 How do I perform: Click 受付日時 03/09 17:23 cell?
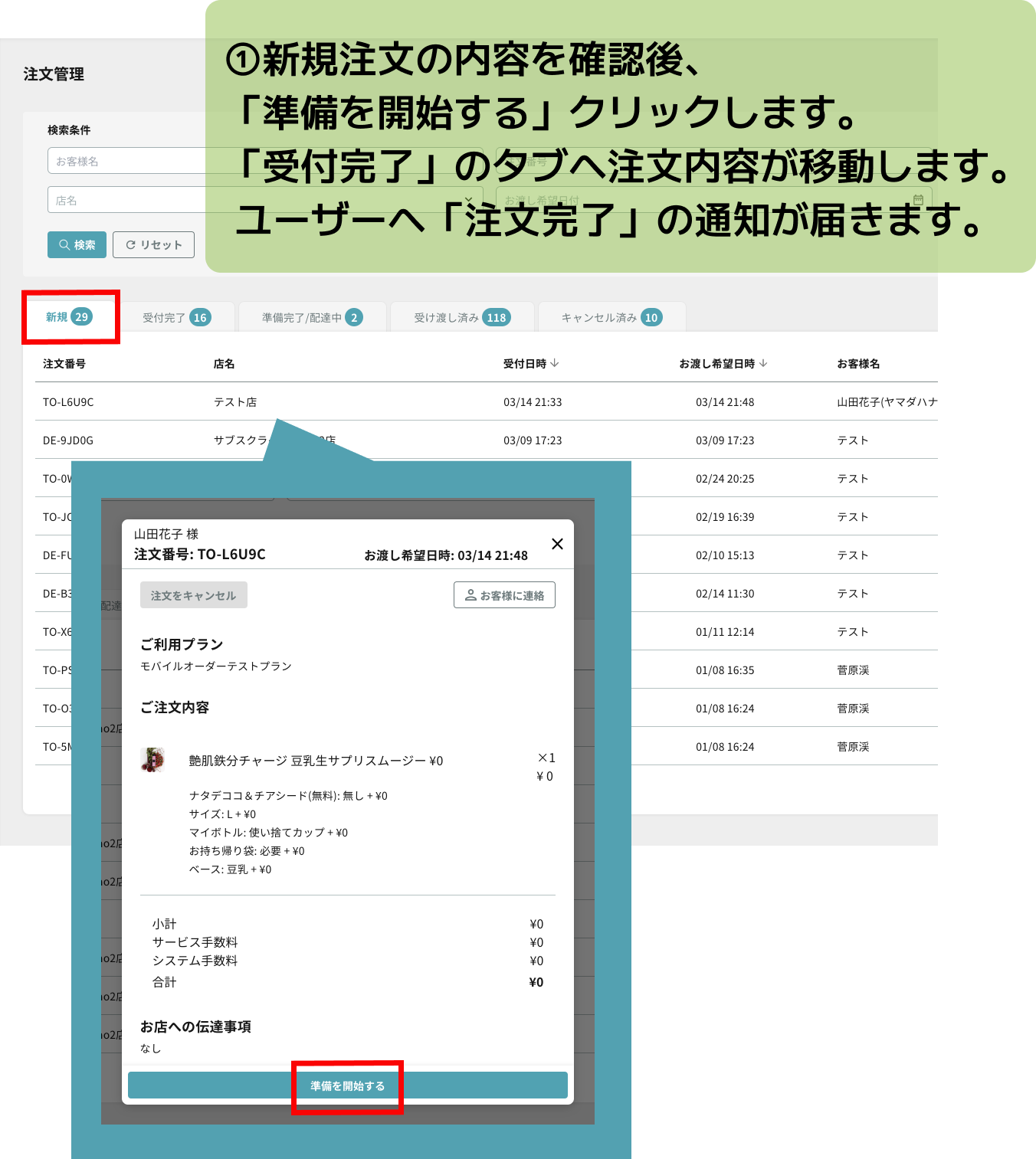pyautogui.click(x=533, y=440)
